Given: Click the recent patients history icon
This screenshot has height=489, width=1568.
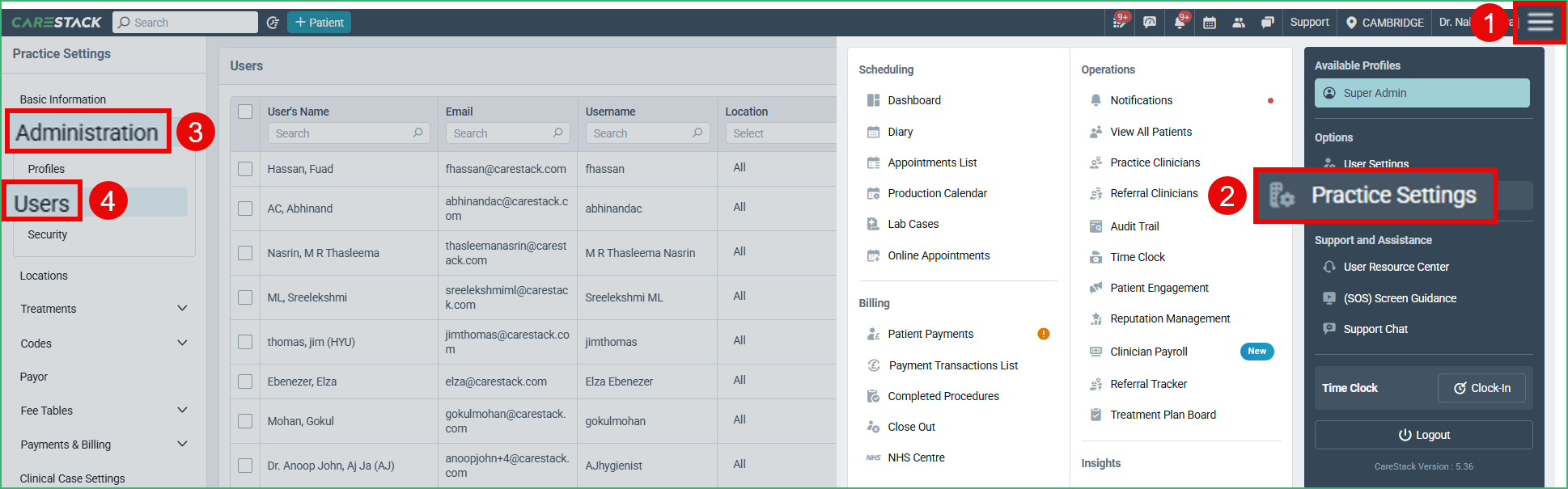Looking at the screenshot, I should coord(273,23).
